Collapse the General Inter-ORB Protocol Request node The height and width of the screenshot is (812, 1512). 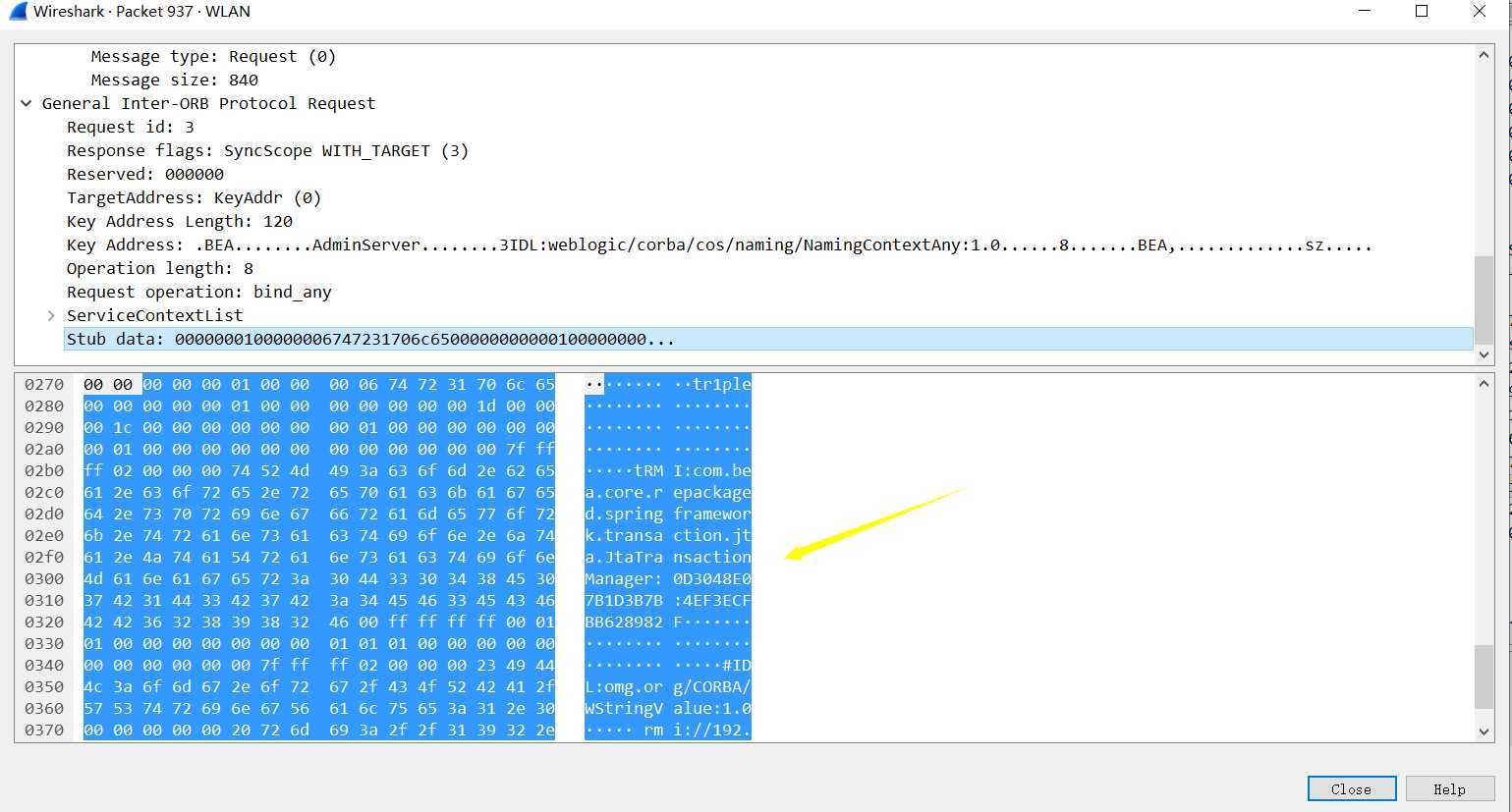point(27,103)
